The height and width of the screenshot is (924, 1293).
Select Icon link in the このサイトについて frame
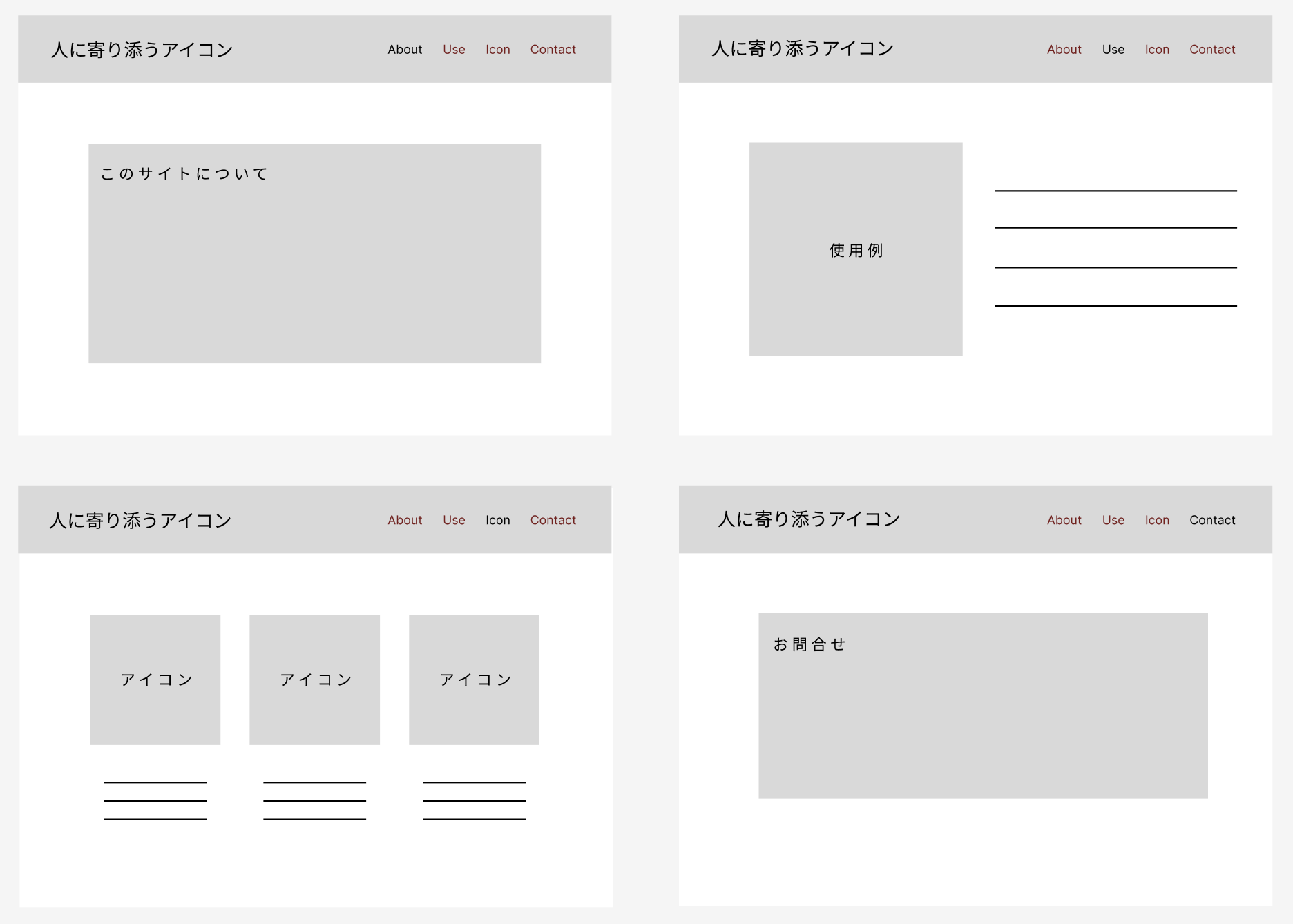point(497,50)
